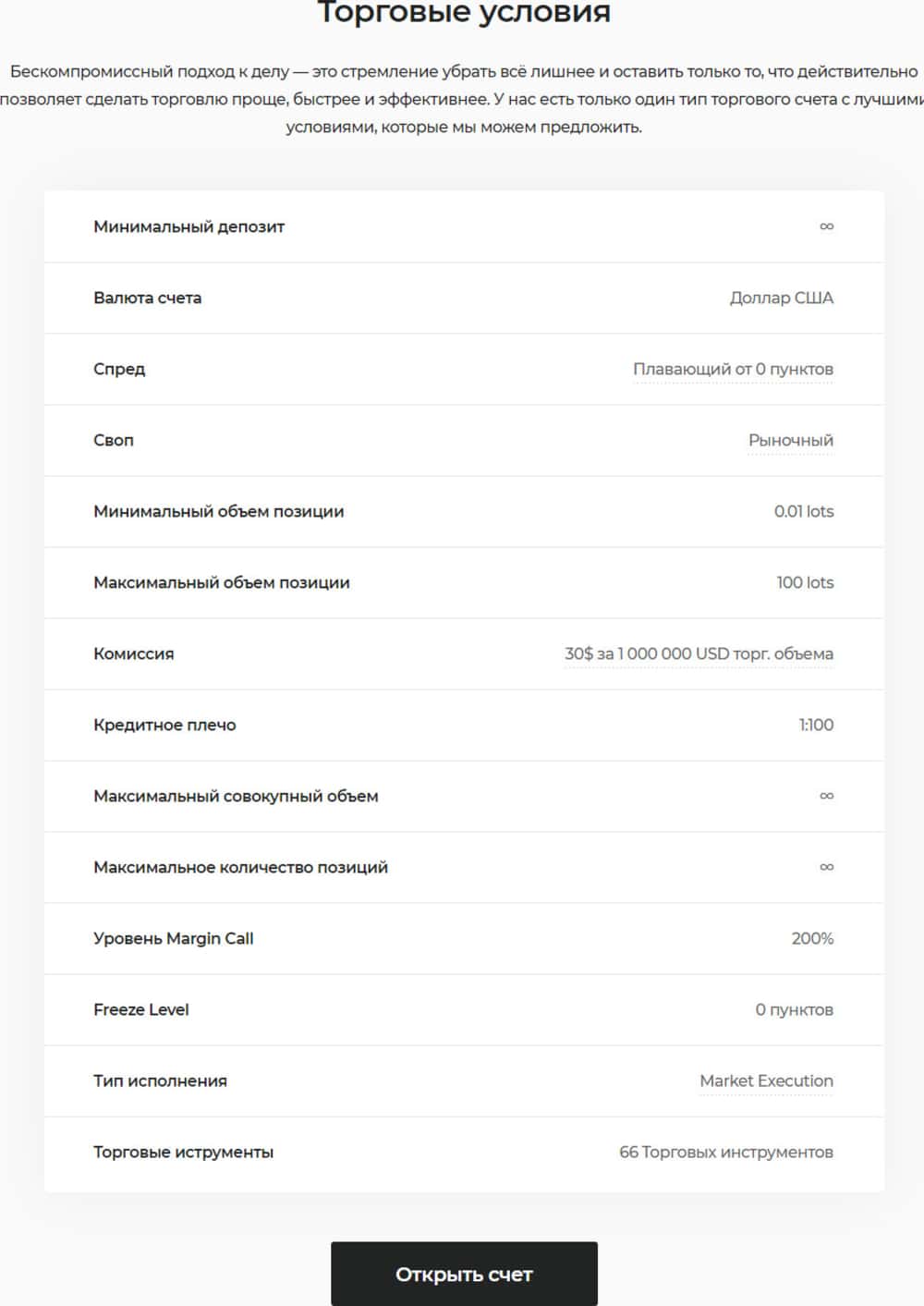The image size is (924, 1306).
Task: Click the "1:100" leverage value
Action: 816,725
